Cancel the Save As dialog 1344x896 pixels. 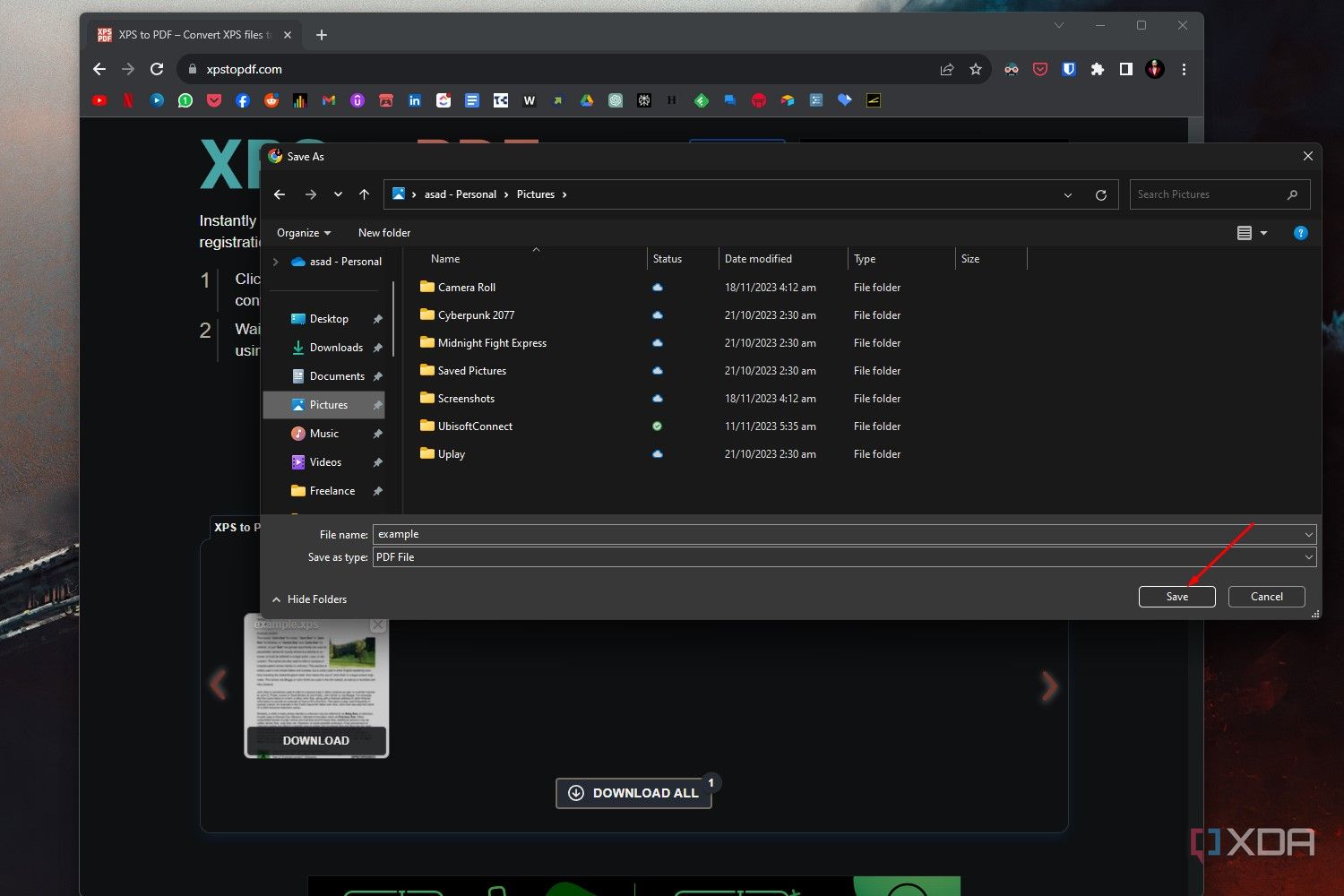[x=1266, y=597]
